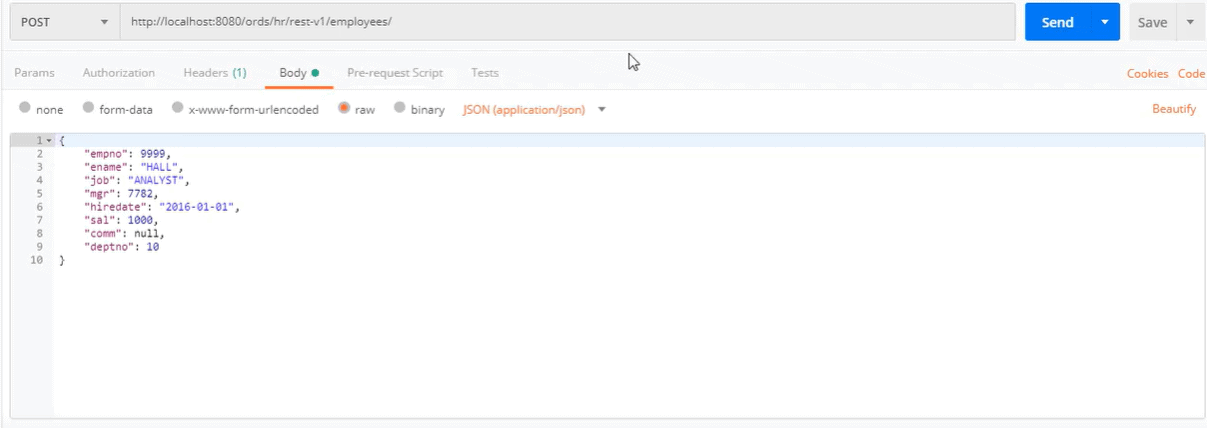Choose x-www-form-urlencoded body type
This screenshot has height=428, width=1207.
coord(245,109)
